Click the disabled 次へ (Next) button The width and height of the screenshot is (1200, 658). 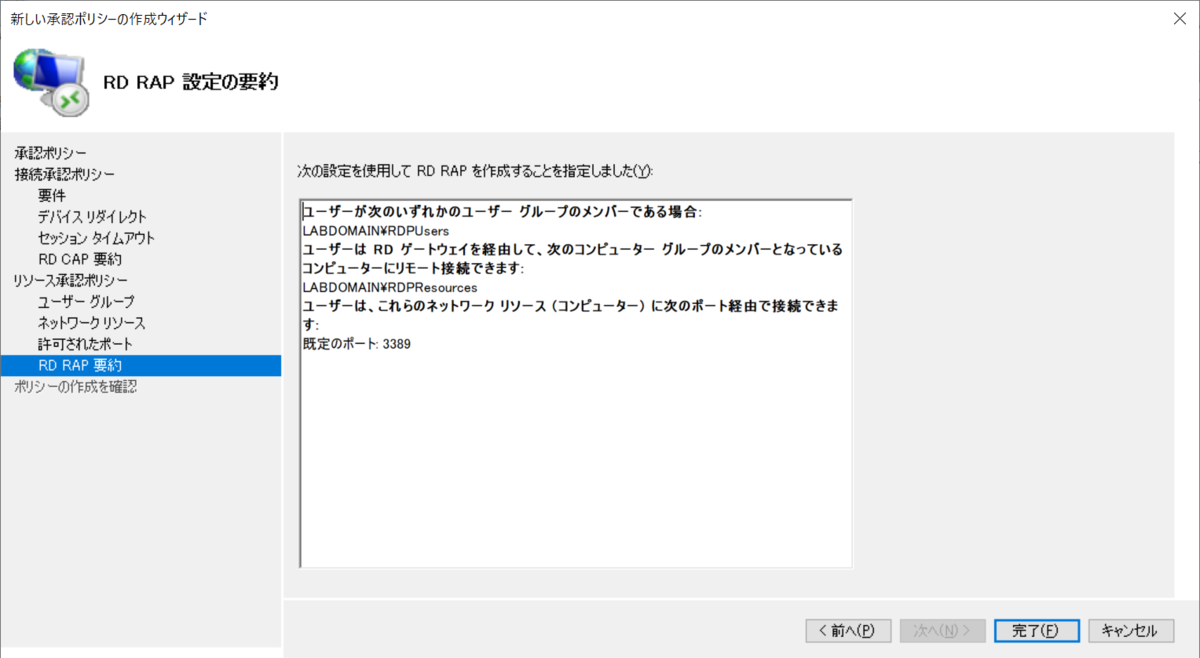click(x=943, y=631)
